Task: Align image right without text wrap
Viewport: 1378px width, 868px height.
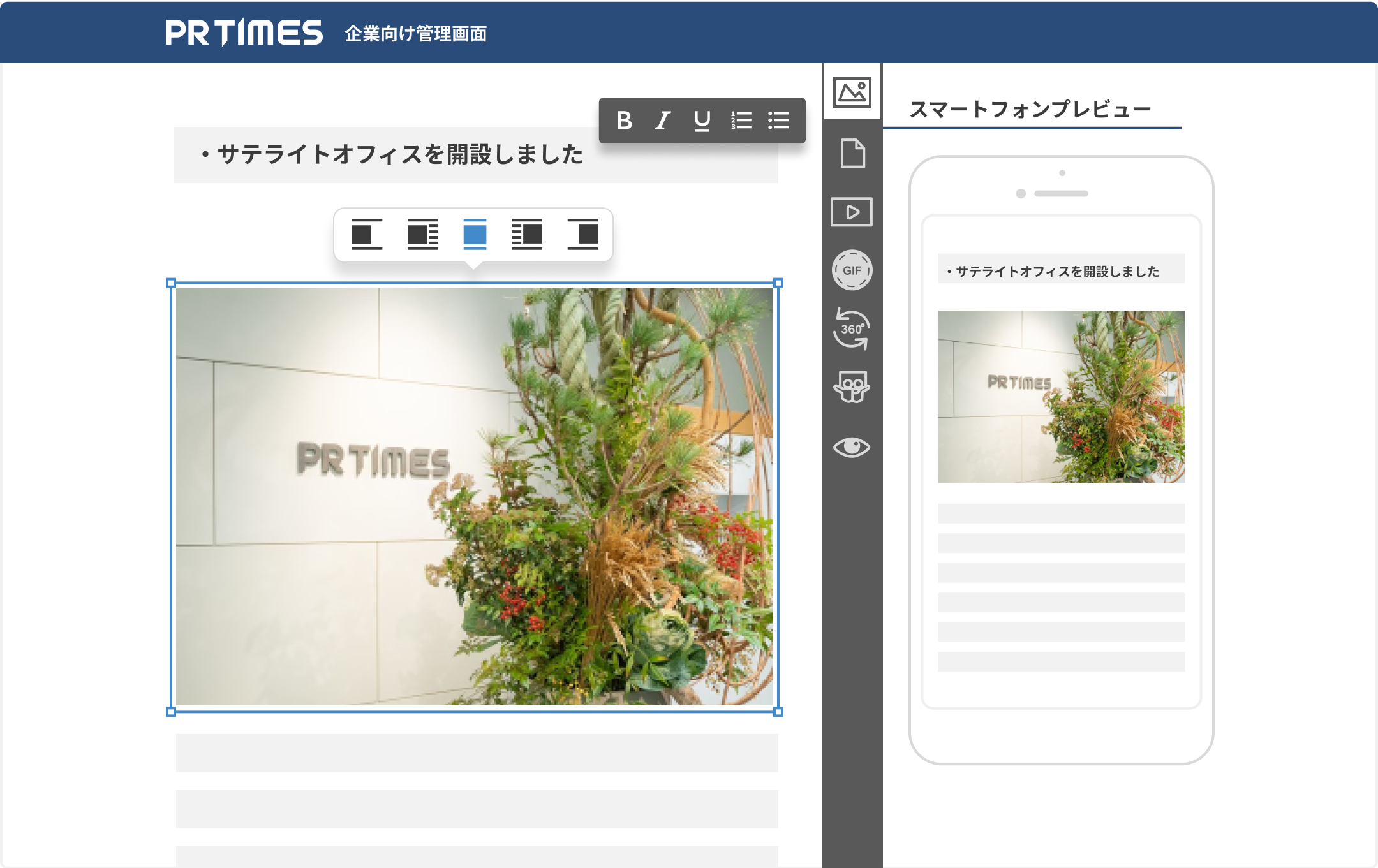Action: (582, 234)
